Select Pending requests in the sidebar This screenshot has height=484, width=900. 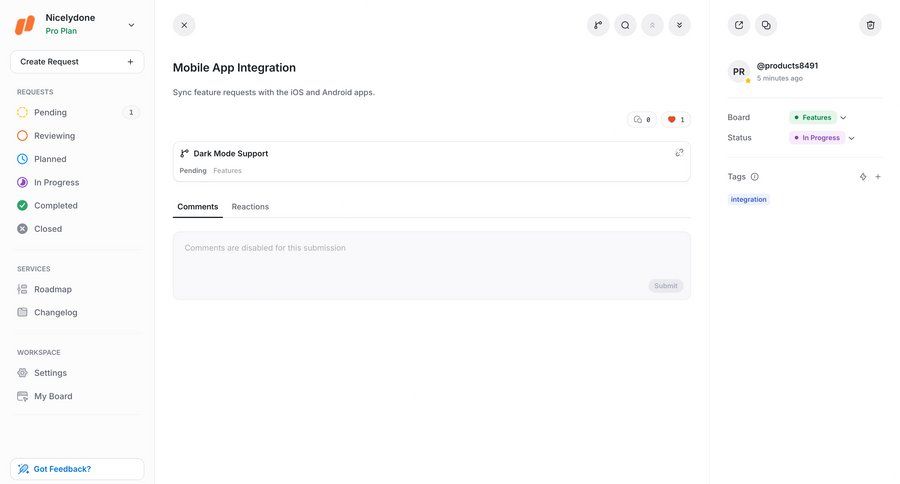click(x=50, y=113)
